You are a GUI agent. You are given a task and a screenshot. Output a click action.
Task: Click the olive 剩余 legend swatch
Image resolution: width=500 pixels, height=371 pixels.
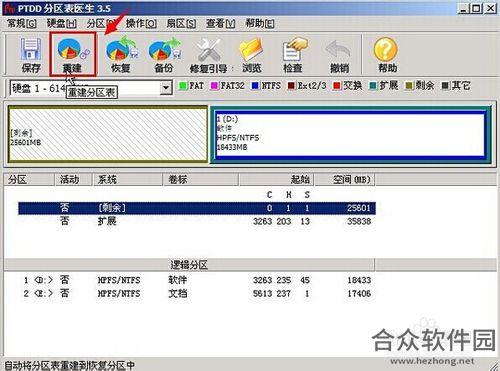[409, 86]
